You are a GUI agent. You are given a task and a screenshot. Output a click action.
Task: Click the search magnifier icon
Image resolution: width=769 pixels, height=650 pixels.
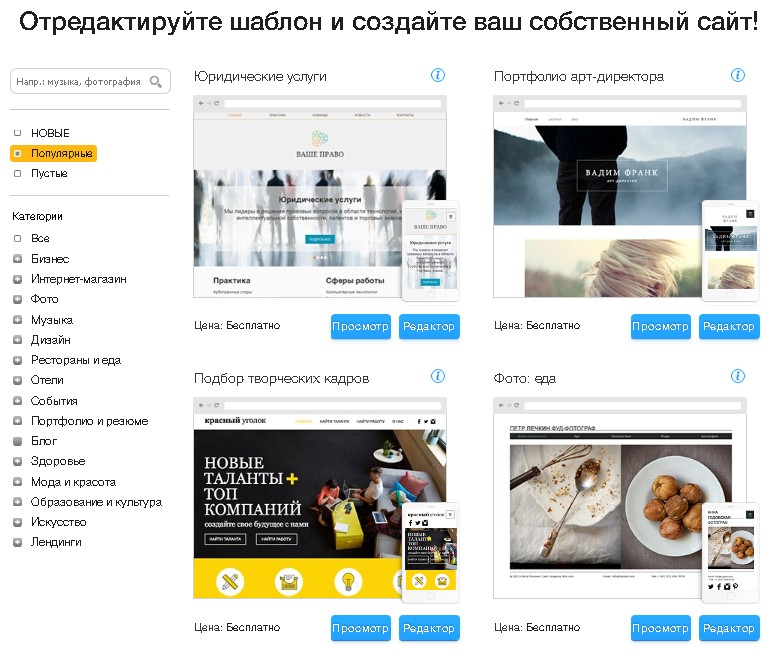pos(156,81)
